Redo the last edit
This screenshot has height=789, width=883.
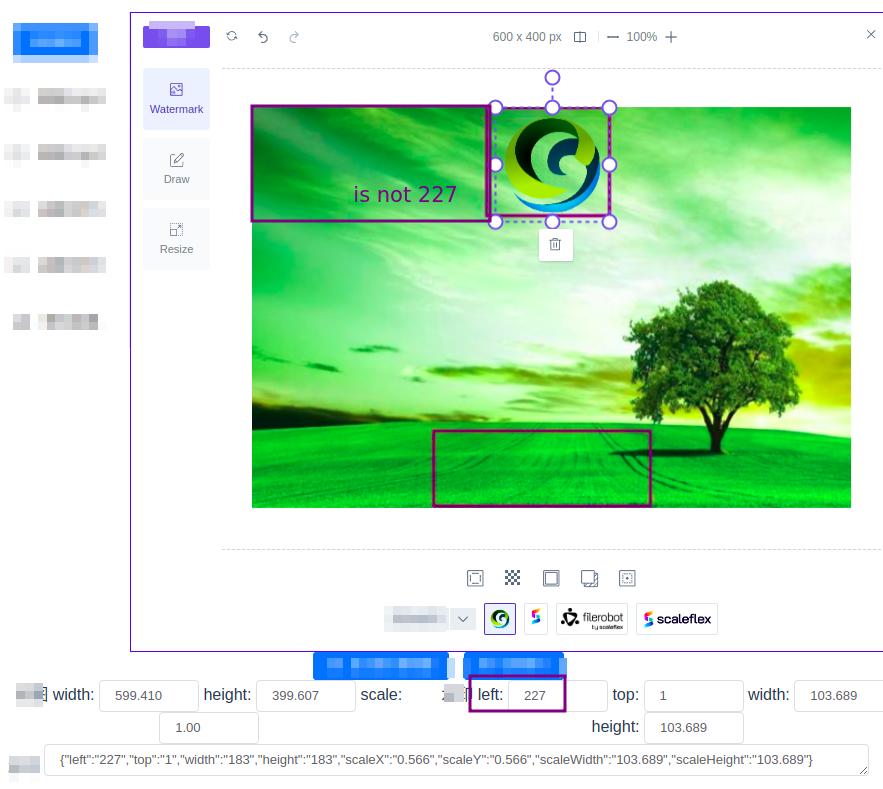(293, 36)
